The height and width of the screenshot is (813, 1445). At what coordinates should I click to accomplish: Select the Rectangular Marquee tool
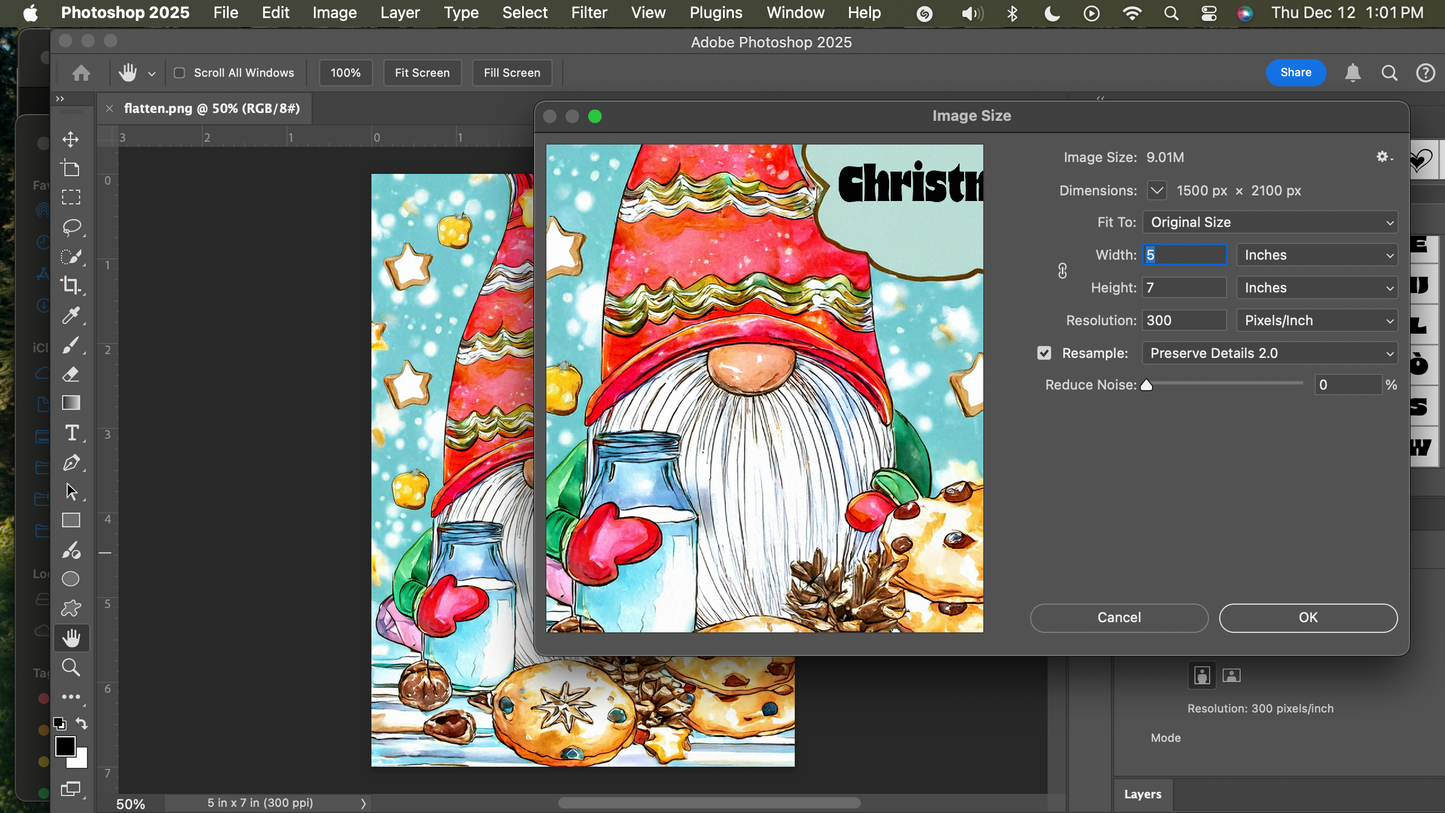[x=71, y=198]
